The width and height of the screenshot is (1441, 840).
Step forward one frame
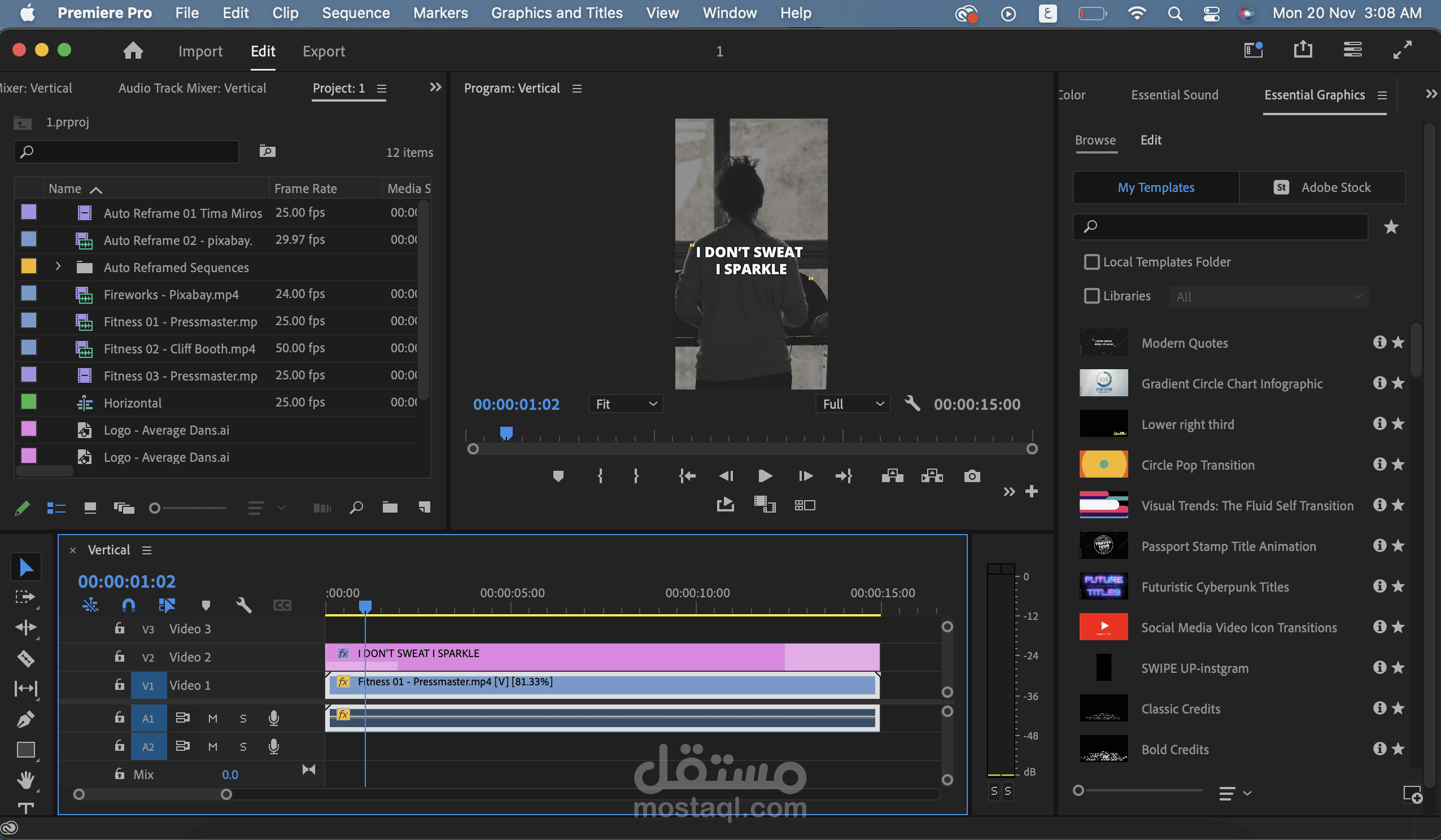(x=805, y=476)
